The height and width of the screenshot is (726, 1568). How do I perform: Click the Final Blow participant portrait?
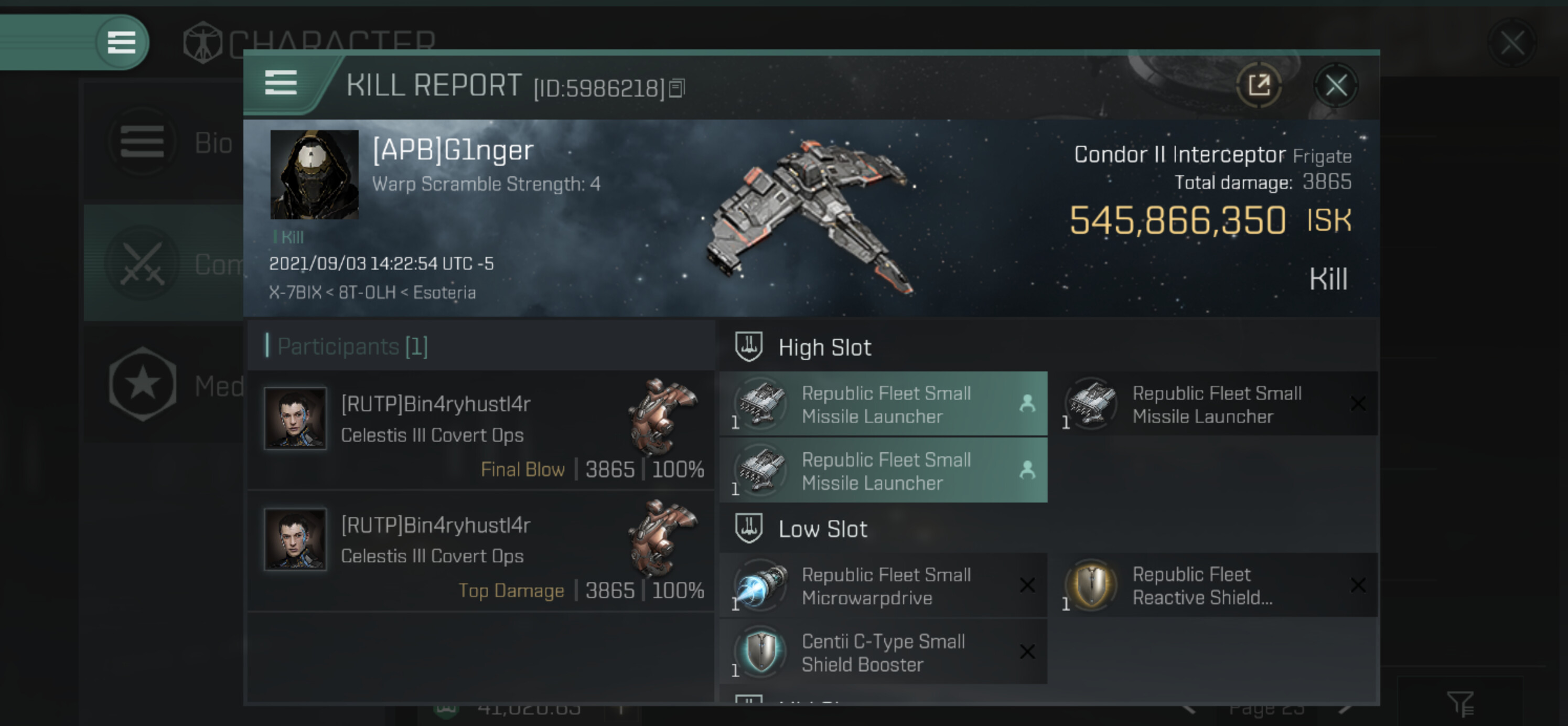point(295,419)
